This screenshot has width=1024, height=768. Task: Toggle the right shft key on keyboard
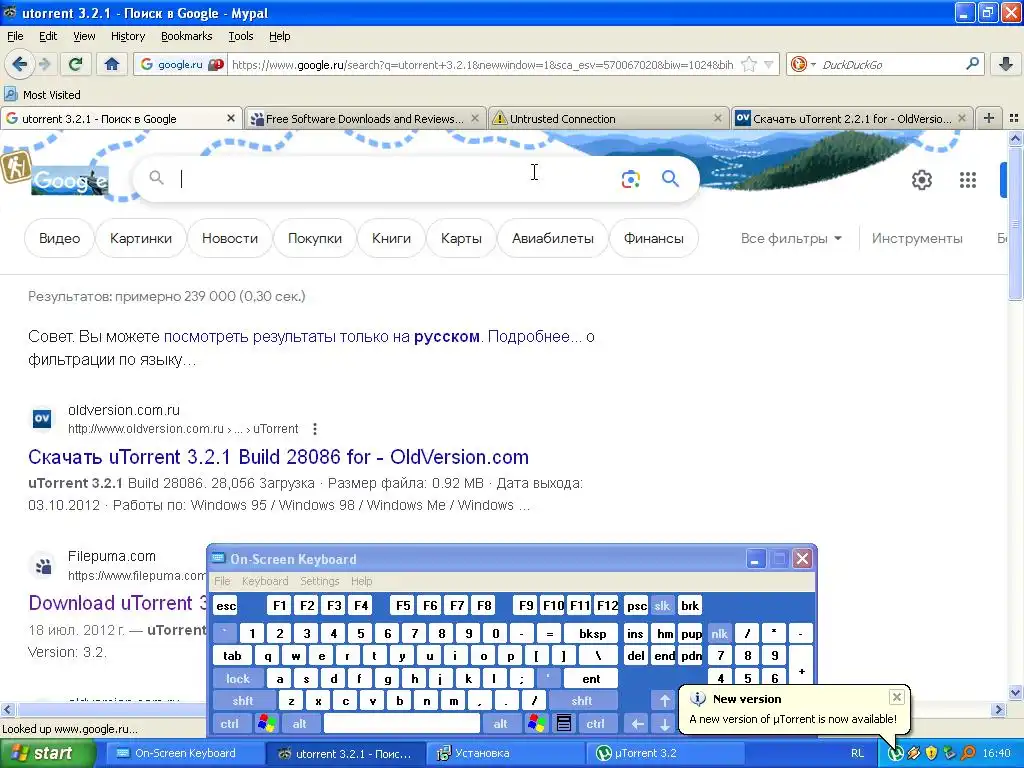pos(582,701)
